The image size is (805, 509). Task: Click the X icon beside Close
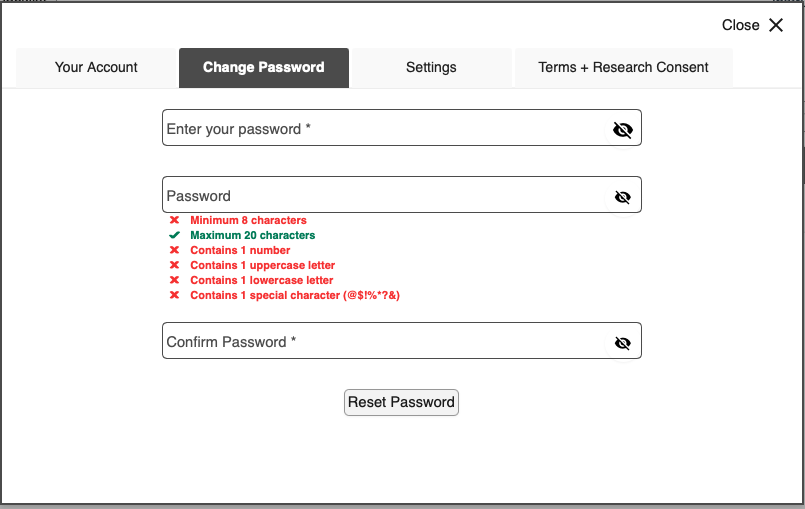[776, 25]
